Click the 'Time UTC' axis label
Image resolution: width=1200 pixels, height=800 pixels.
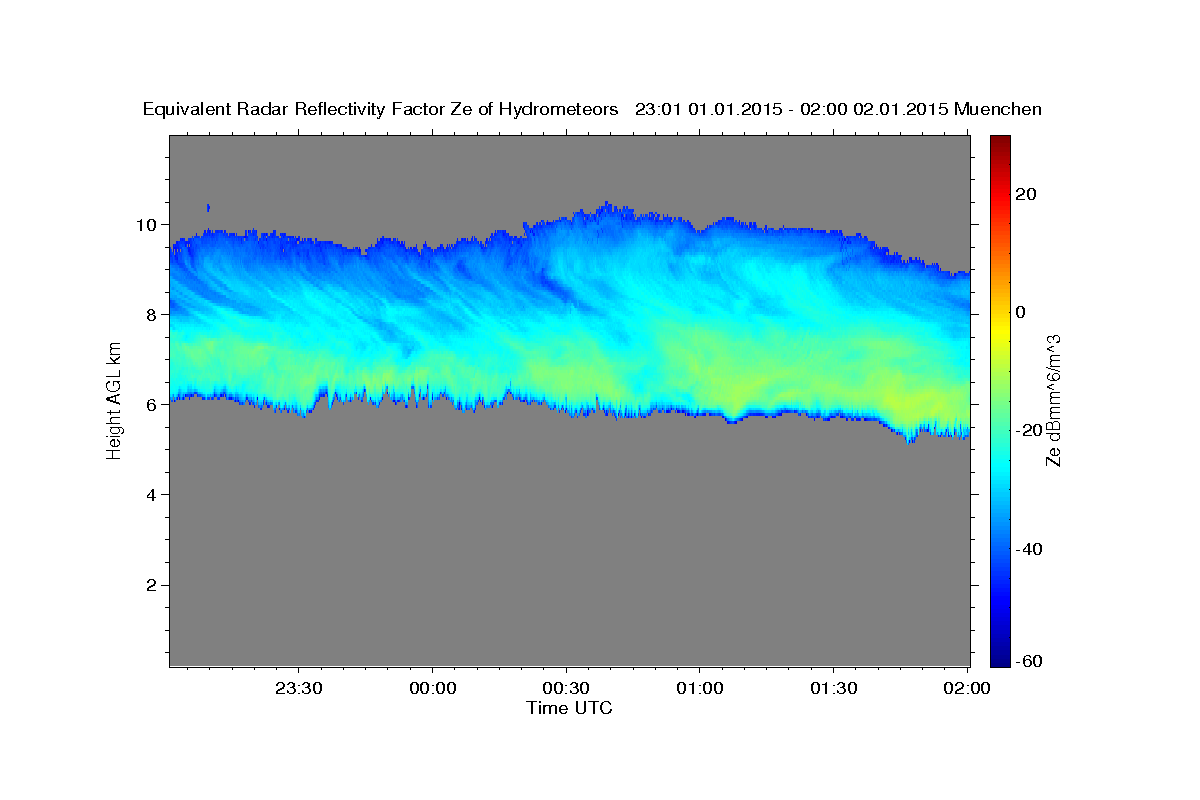click(x=569, y=708)
